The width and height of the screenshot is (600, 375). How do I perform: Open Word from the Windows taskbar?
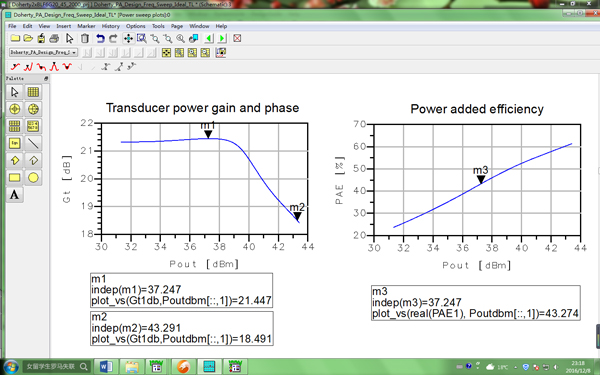coord(106,367)
